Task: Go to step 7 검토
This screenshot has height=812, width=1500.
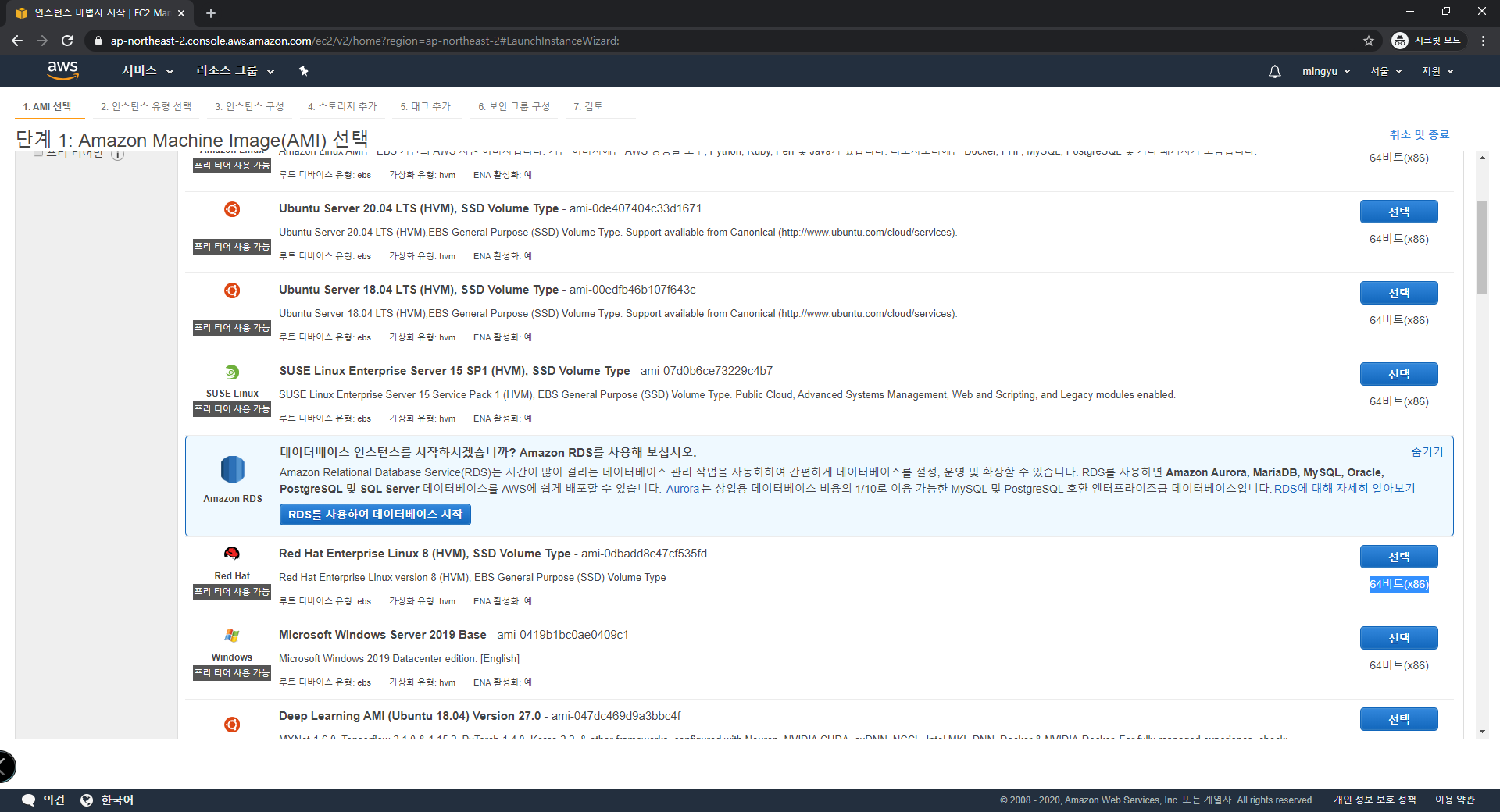Action: tap(588, 106)
